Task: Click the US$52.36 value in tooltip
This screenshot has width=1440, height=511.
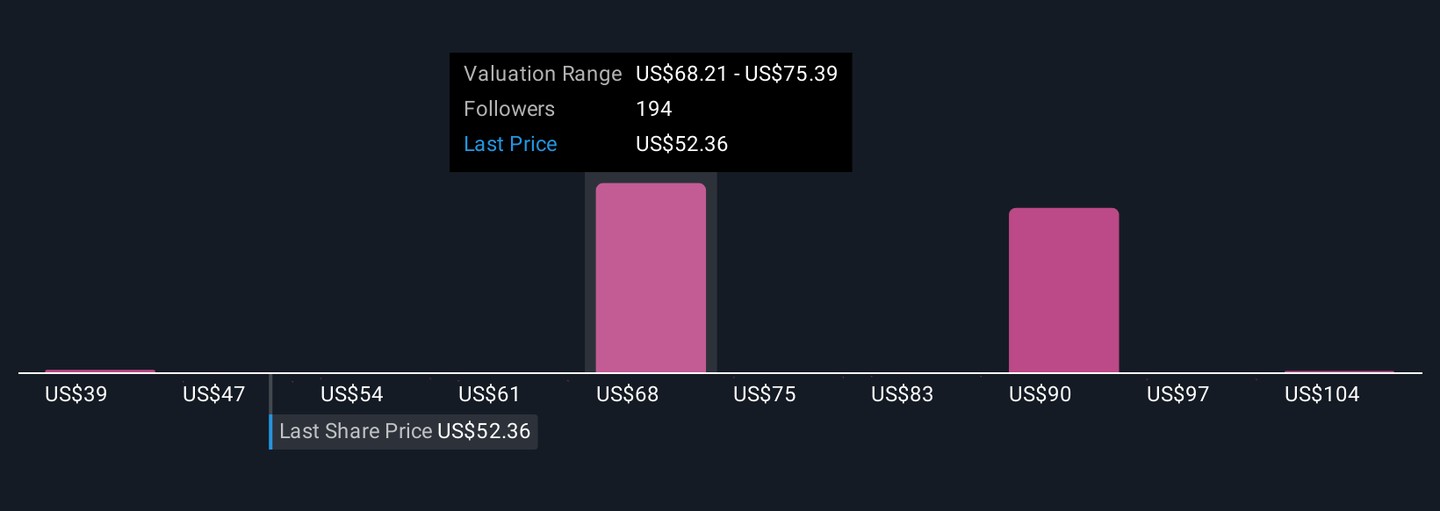Action: 682,144
